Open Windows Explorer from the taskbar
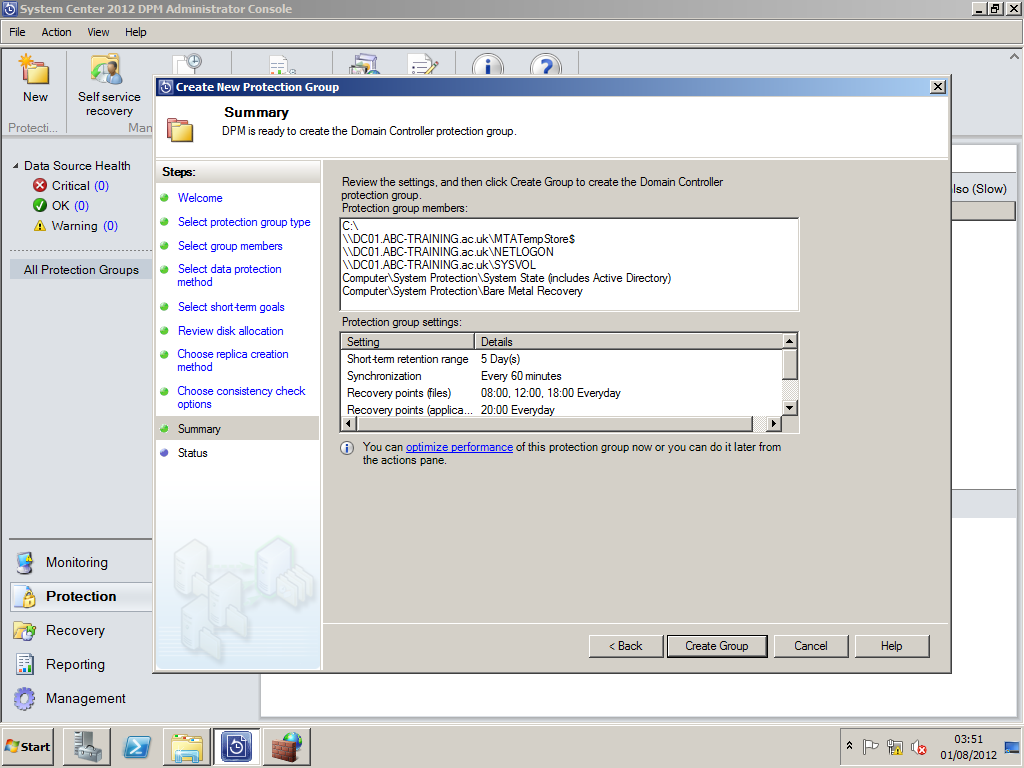Image resolution: width=1024 pixels, height=768 pixels. point(187,746)
